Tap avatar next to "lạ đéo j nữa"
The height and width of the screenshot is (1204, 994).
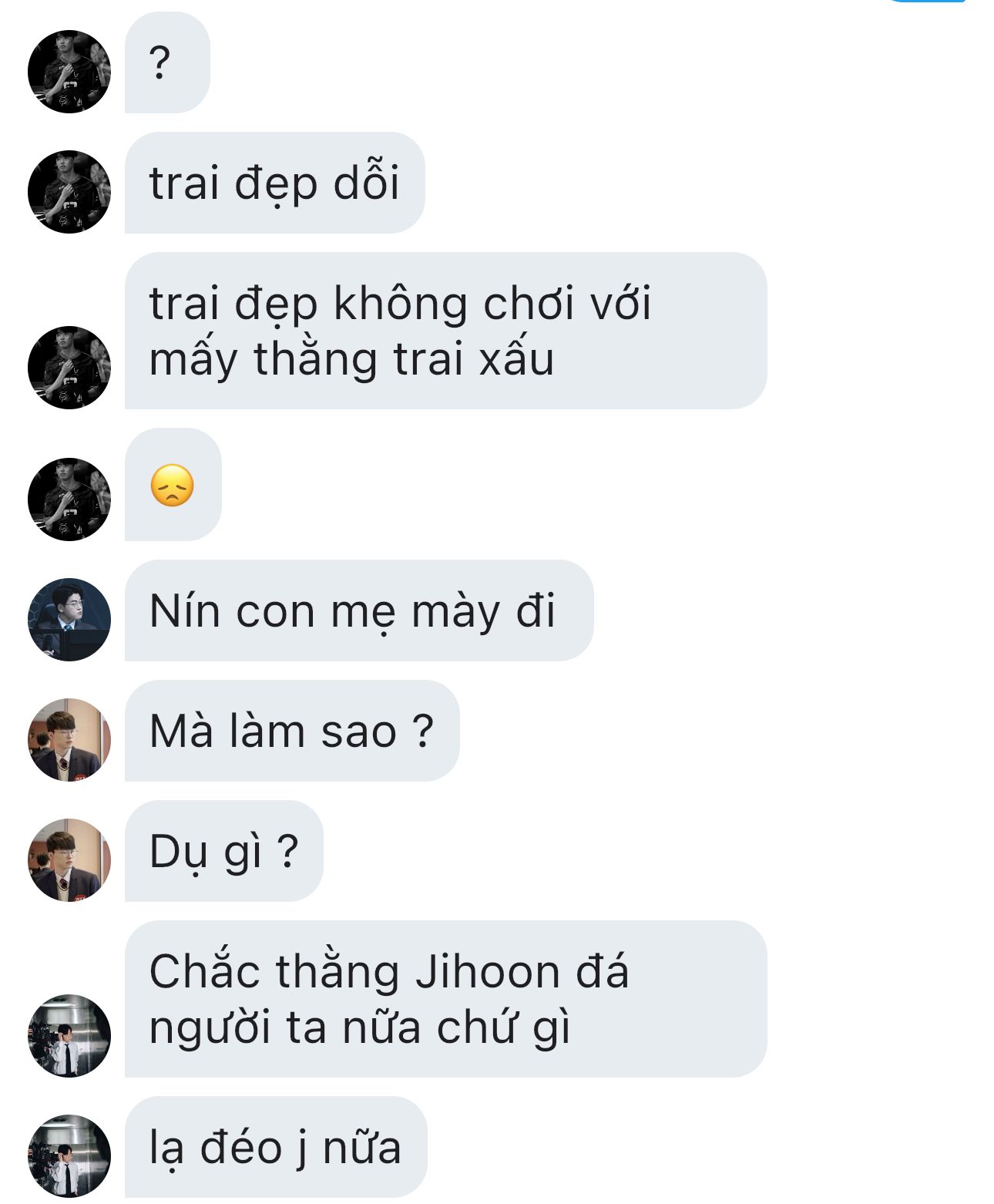click(69, 1156)
